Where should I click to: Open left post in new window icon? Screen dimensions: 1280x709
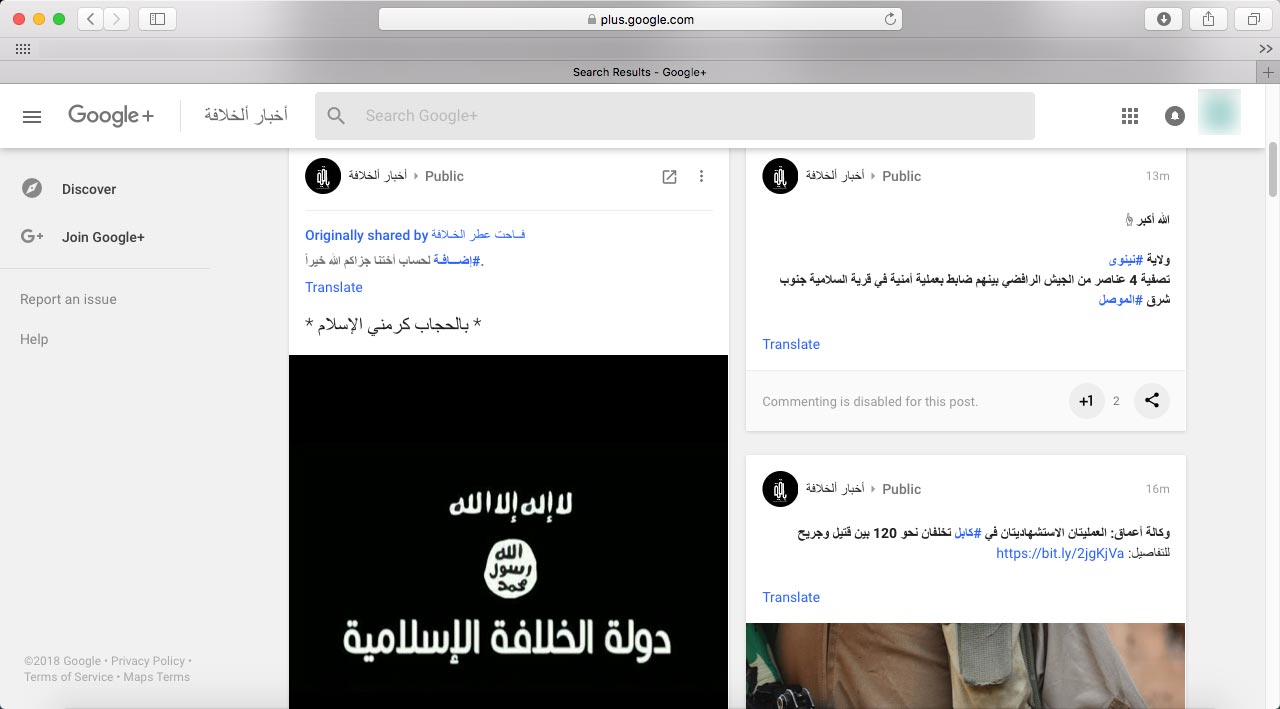click(669, 176)
